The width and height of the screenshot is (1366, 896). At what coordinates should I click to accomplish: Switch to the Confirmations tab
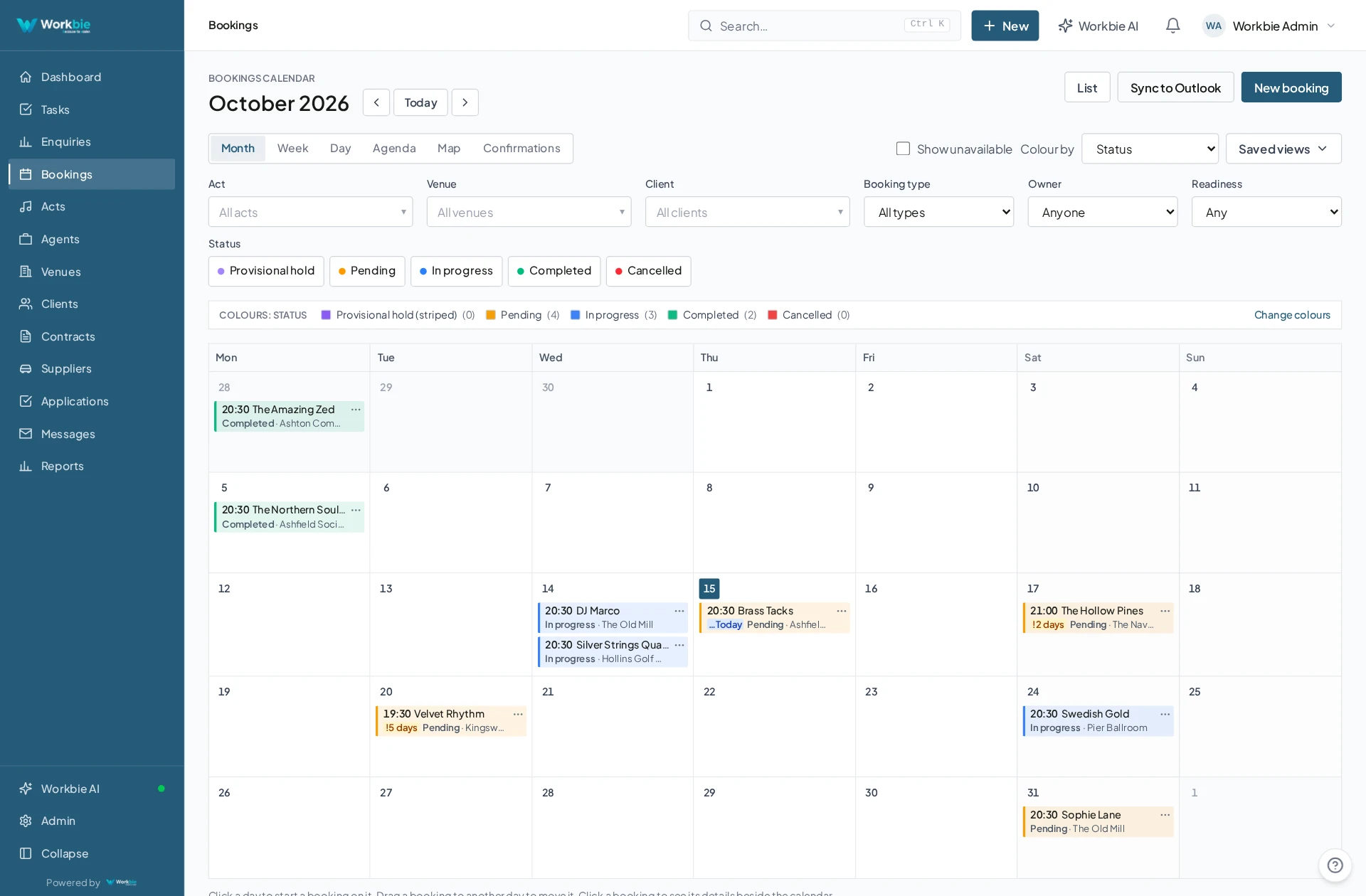pos(521,149)
